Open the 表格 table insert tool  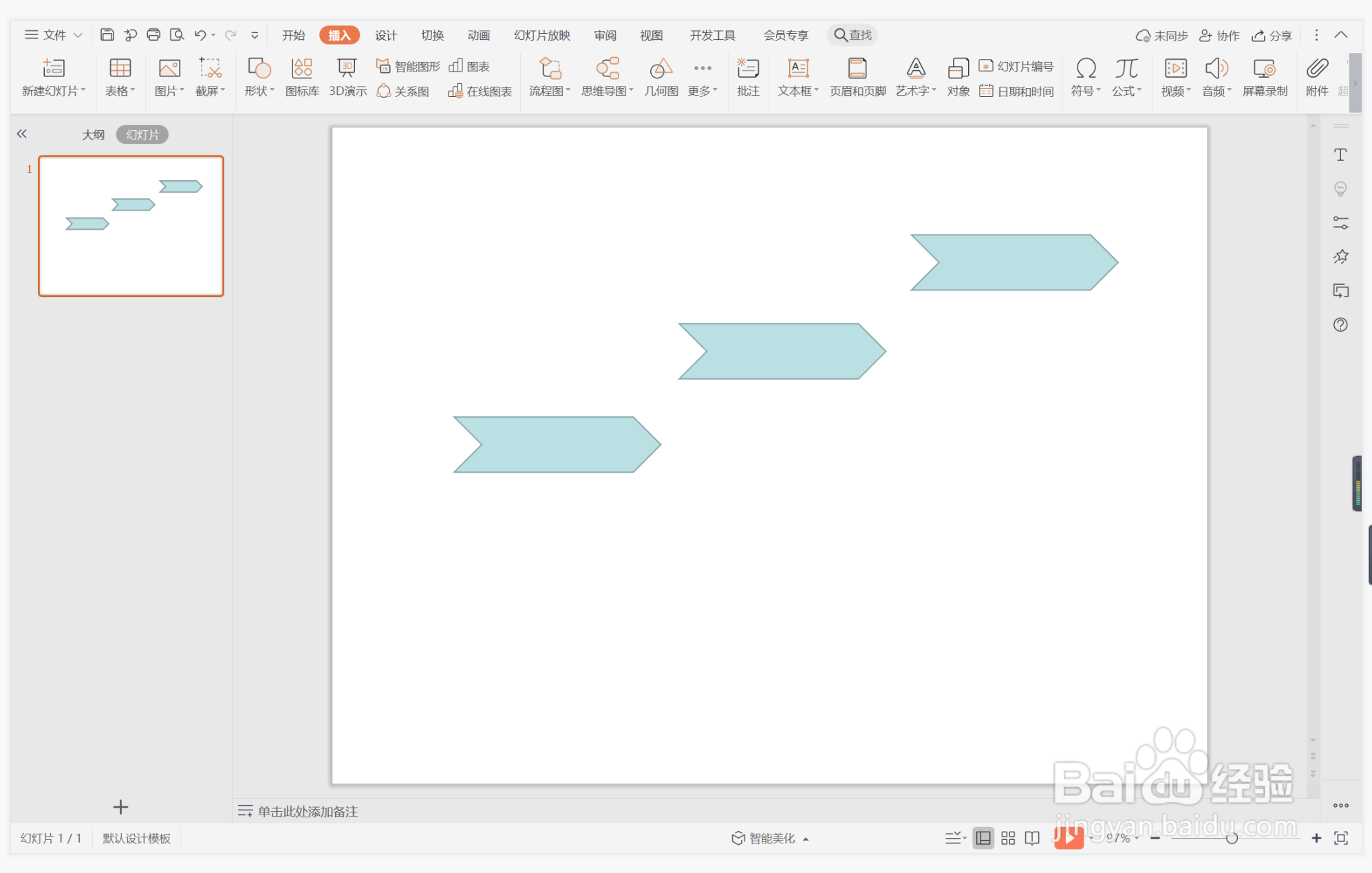click(120, 77)
